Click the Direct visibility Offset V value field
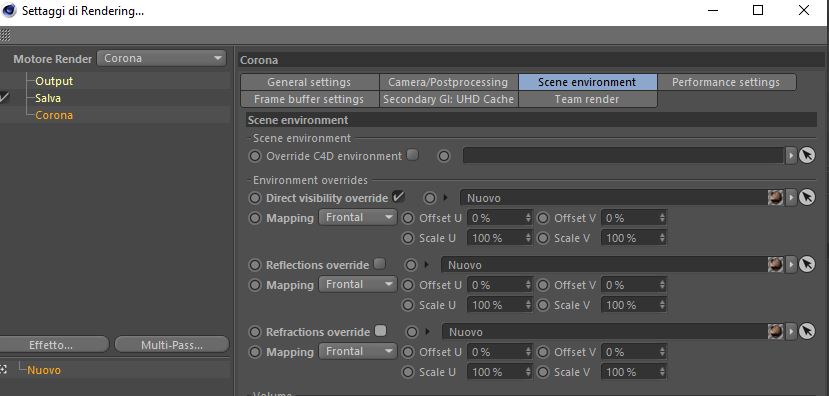 coord(633,217)
